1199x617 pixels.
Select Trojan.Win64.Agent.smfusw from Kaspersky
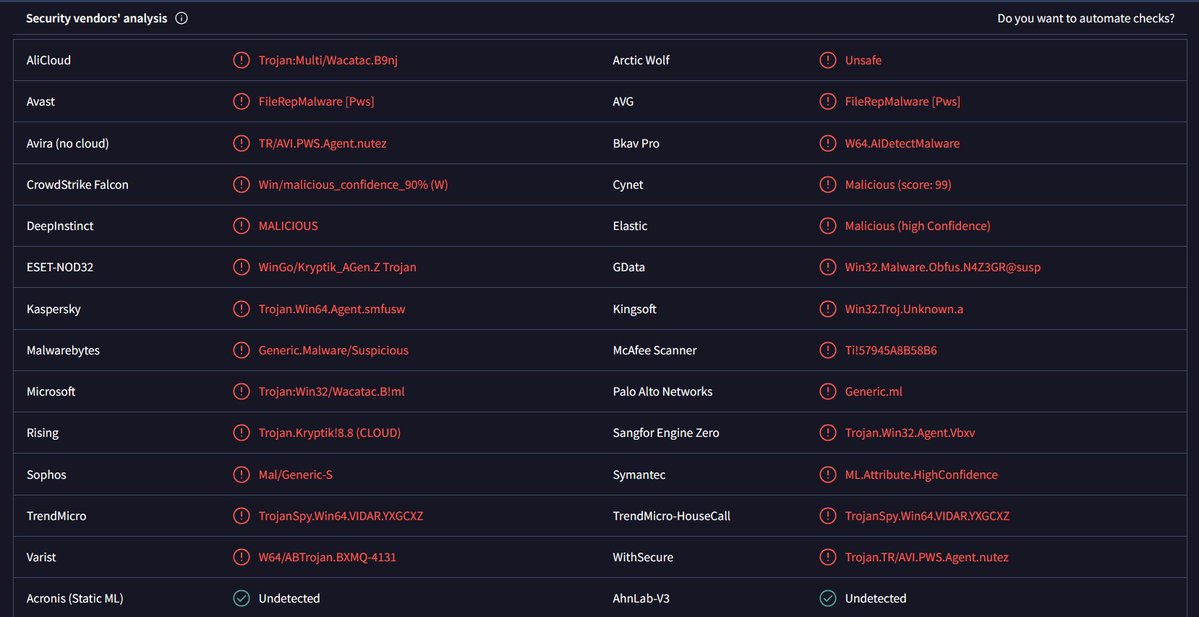click(332, 309)
